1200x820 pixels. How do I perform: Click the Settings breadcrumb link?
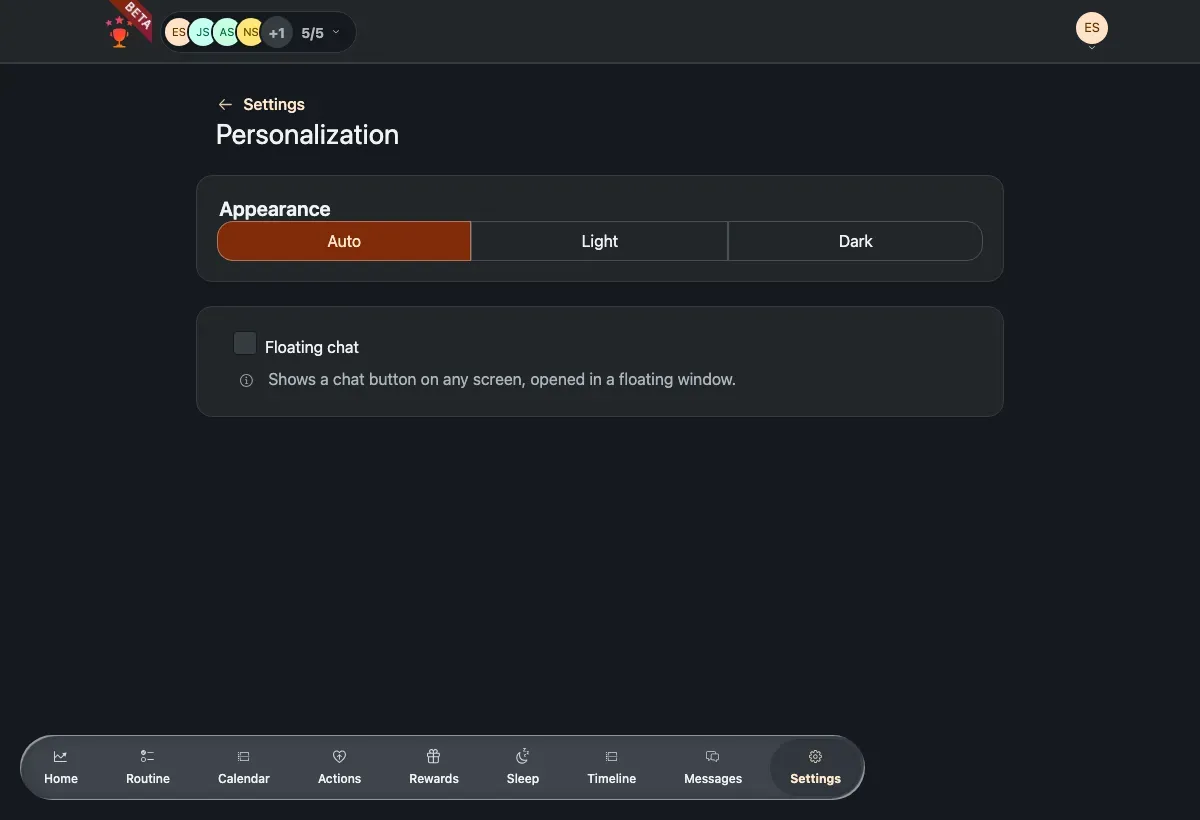(x=274, y=104)
